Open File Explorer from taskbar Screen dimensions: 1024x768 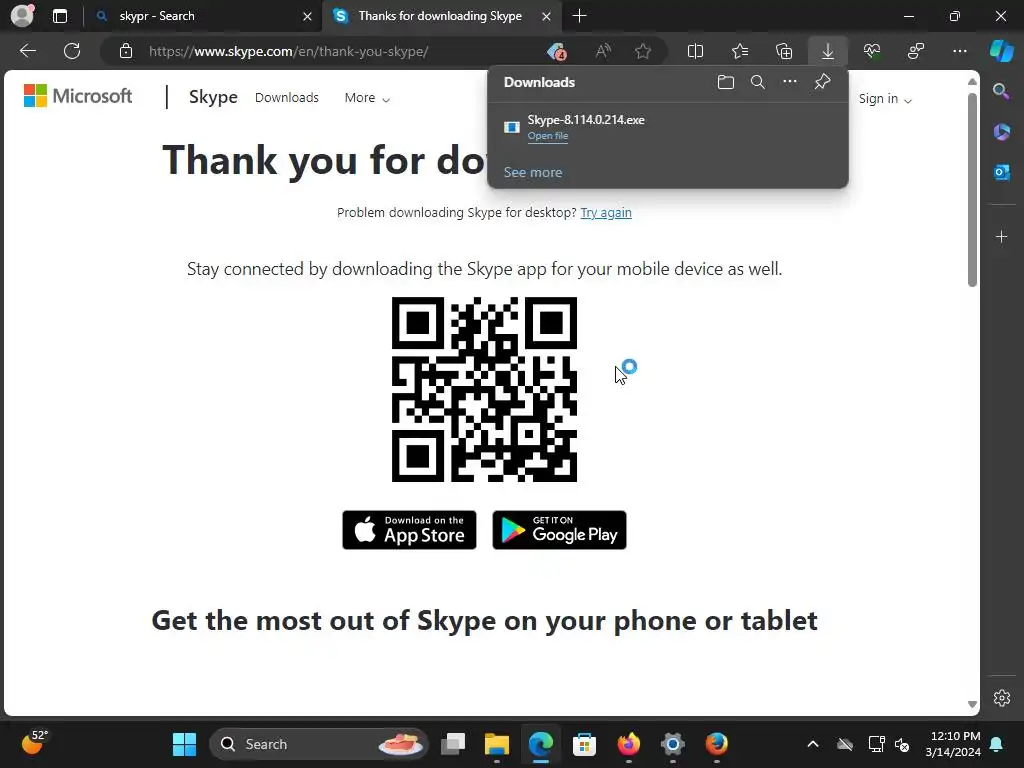click(496, 744)
